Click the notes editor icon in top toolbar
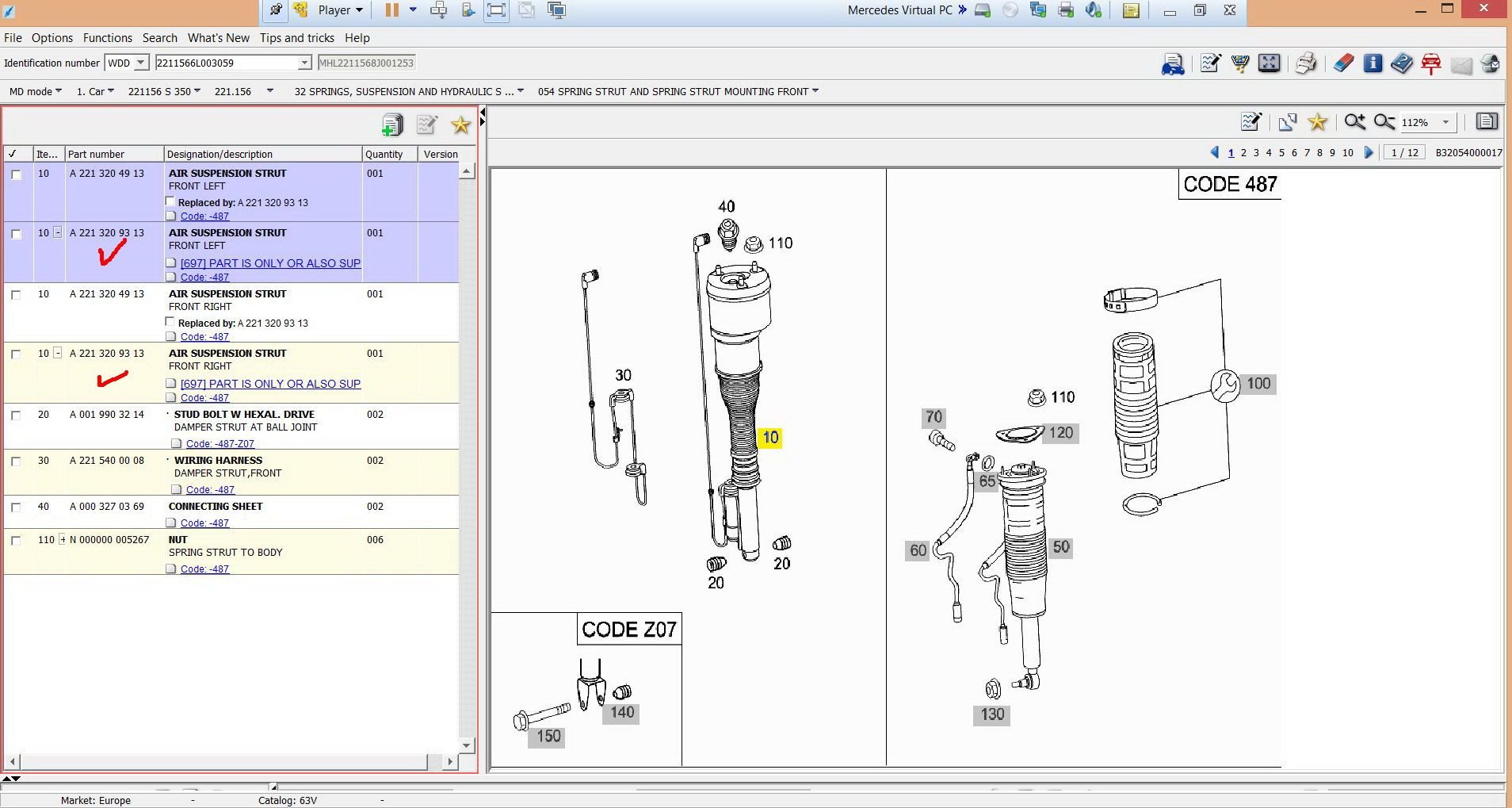Image resolution: width=1512 pixels, height=808 pixels. pyautogui.click(x=1210, y=63)
